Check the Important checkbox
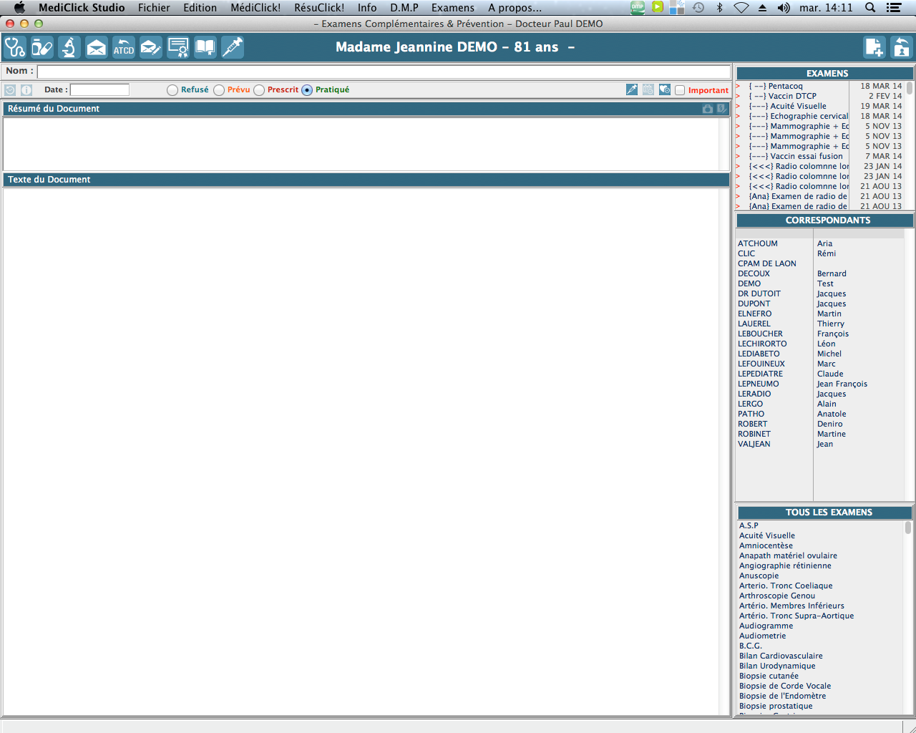916x733 pixels. coord(680,90)
